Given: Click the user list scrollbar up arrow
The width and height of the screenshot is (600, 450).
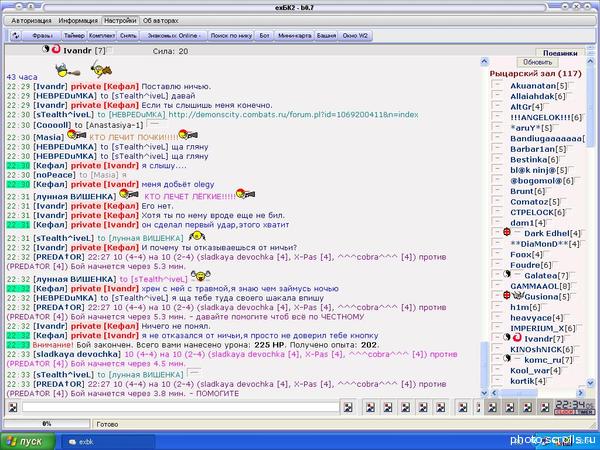Looking at the screenshot, I should pos(590,61).
